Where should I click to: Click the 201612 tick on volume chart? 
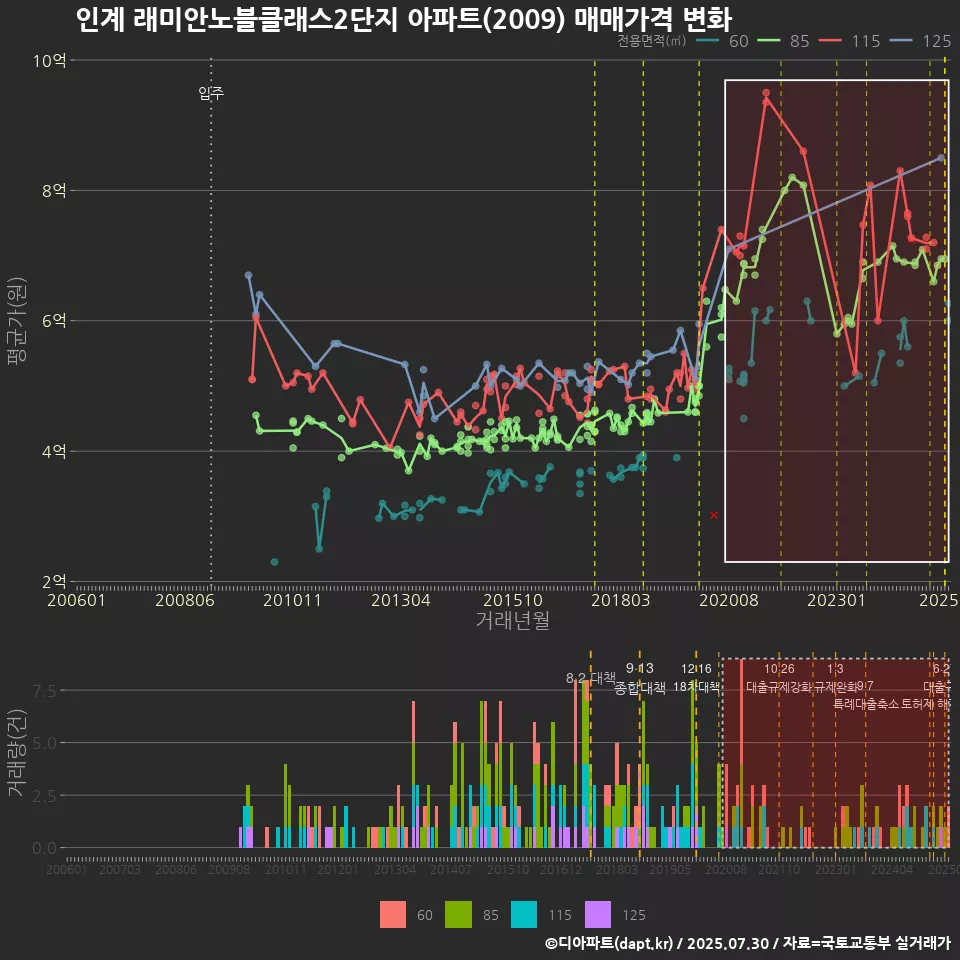click(560, 869)
